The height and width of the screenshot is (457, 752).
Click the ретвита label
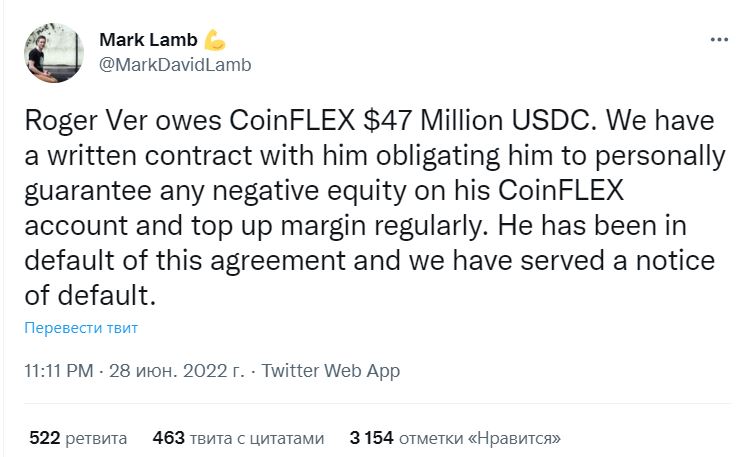coord(96,438)
